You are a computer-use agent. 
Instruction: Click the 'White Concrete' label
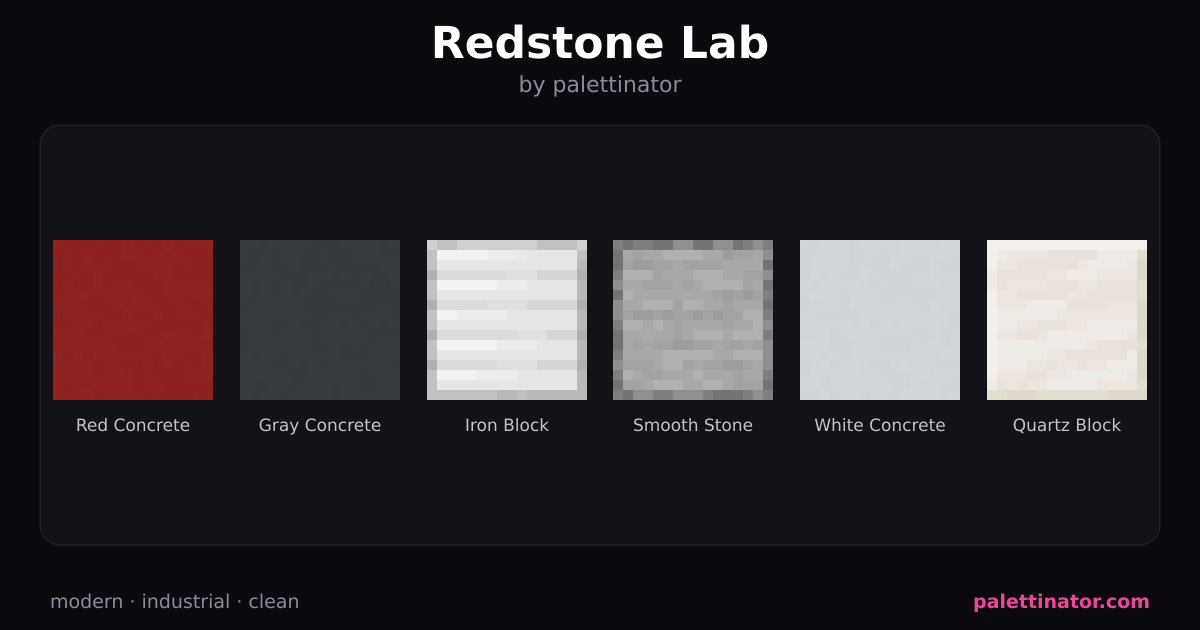click(x=880, y=425)
